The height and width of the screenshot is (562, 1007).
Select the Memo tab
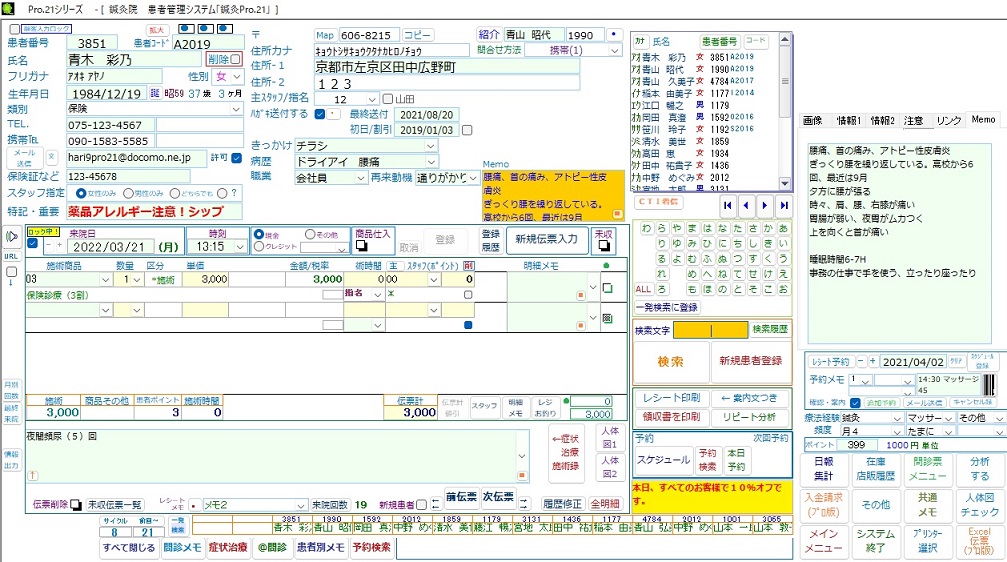point(983,119)
